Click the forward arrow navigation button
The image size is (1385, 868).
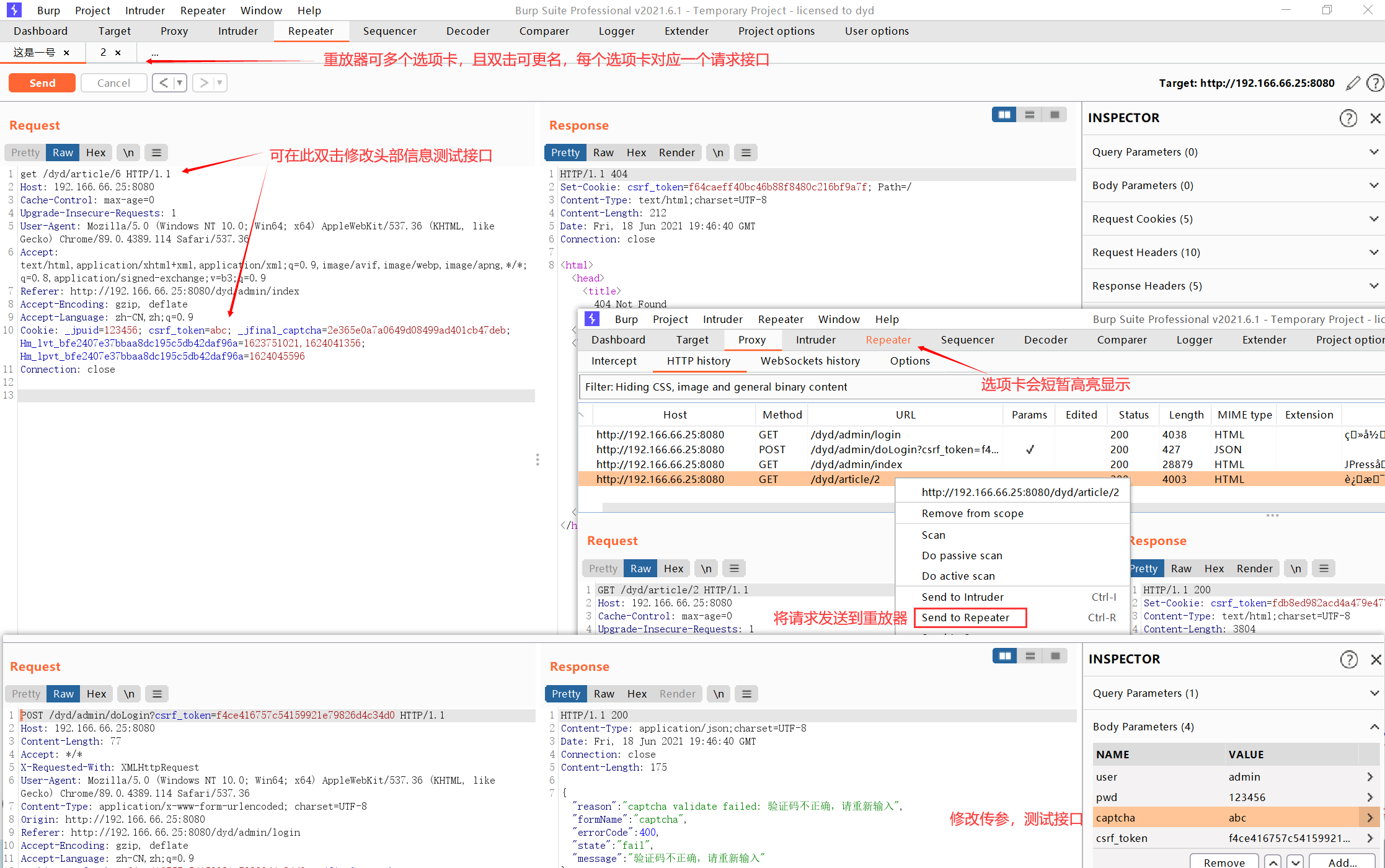[204, 83]
